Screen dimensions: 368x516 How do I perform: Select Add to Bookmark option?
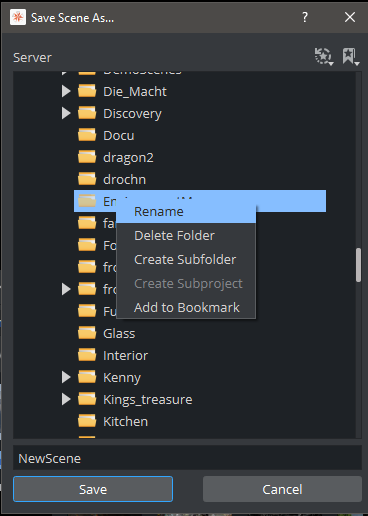pos(186,308)
